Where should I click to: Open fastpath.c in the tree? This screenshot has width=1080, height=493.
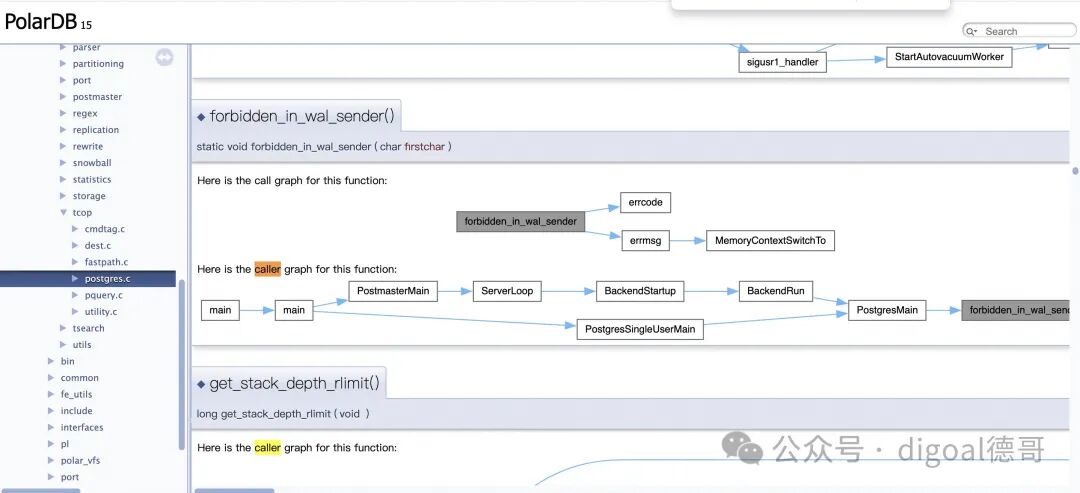(x=106, y=262)
